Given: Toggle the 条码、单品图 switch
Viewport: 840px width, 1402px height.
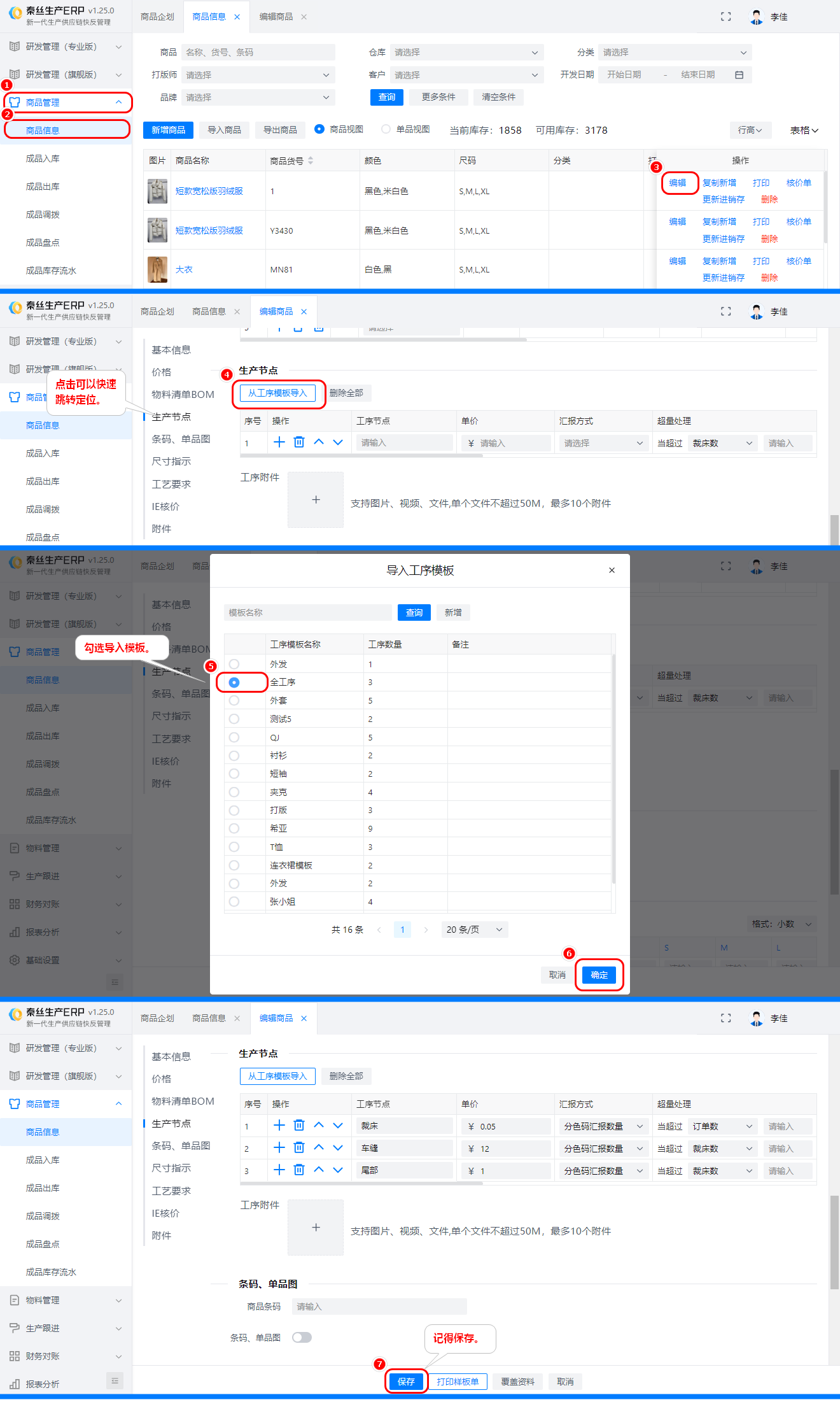Looking at the screenshot, I should point(302,1337).
